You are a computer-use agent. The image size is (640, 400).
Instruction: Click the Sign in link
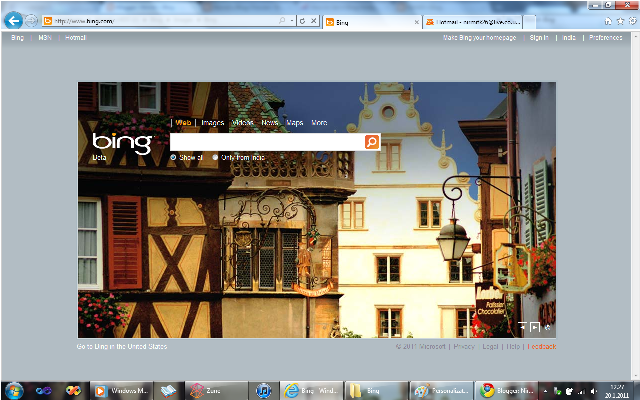(x=539, y=37)
